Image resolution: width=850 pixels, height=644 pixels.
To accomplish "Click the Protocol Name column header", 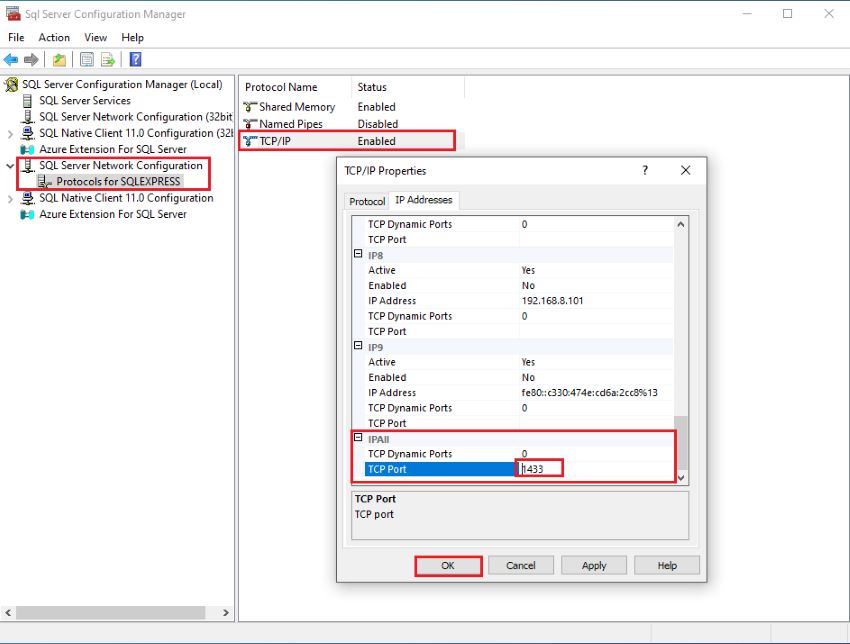I will pyautogui.click(x=295, y=87).
